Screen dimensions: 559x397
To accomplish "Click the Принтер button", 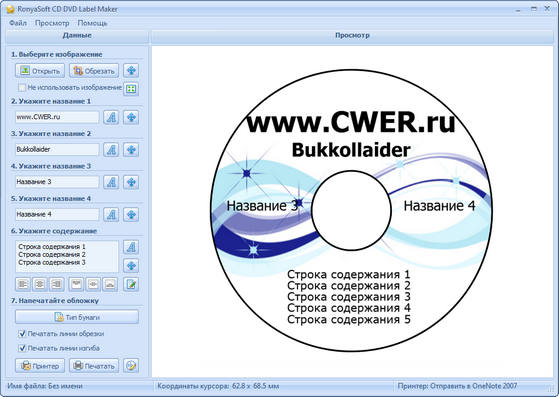I will click(x=40, y=366).
